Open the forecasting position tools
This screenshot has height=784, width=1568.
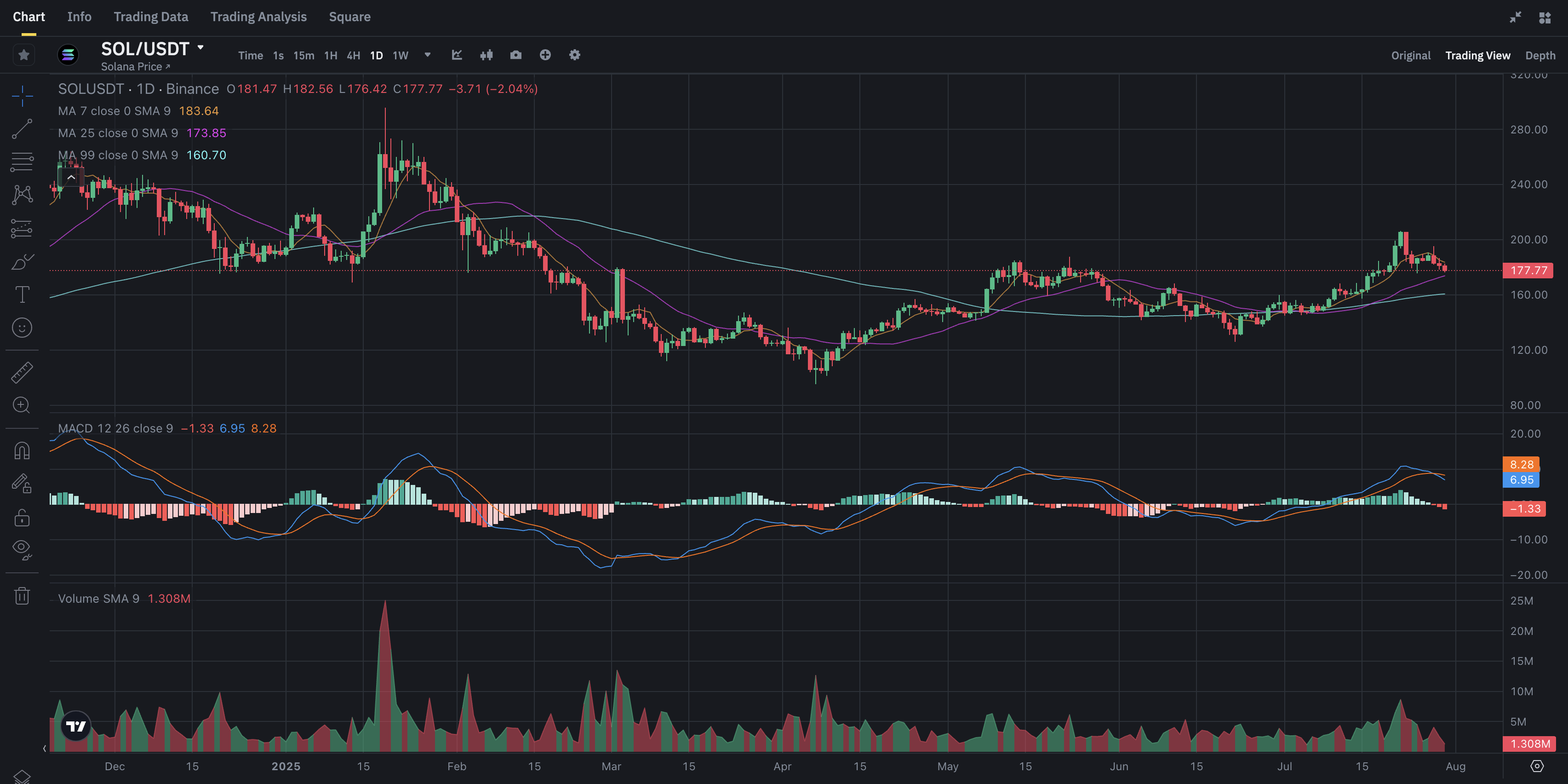coord(22,229)
